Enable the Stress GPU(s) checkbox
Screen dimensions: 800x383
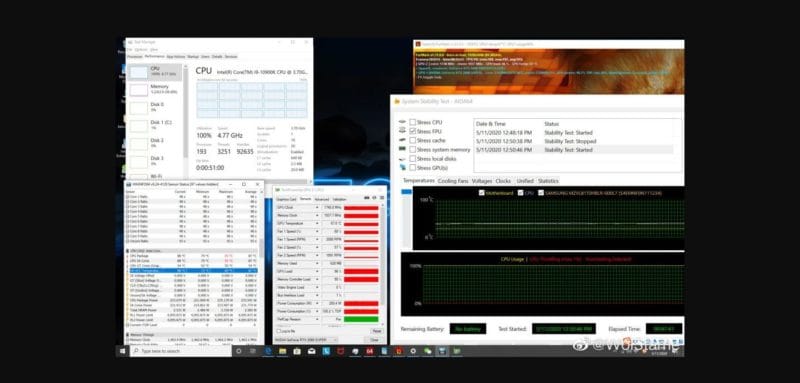click(412, 167)
